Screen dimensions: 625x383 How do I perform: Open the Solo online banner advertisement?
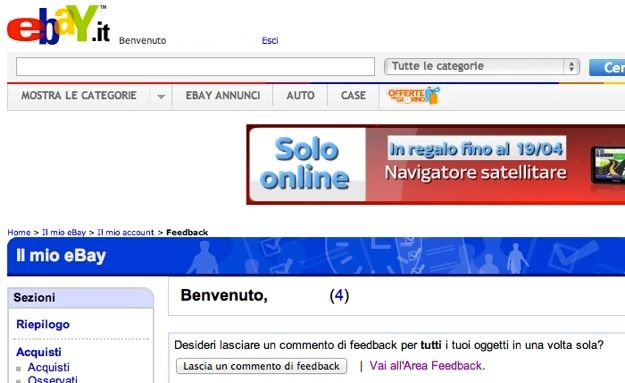[x=436, y=165]
